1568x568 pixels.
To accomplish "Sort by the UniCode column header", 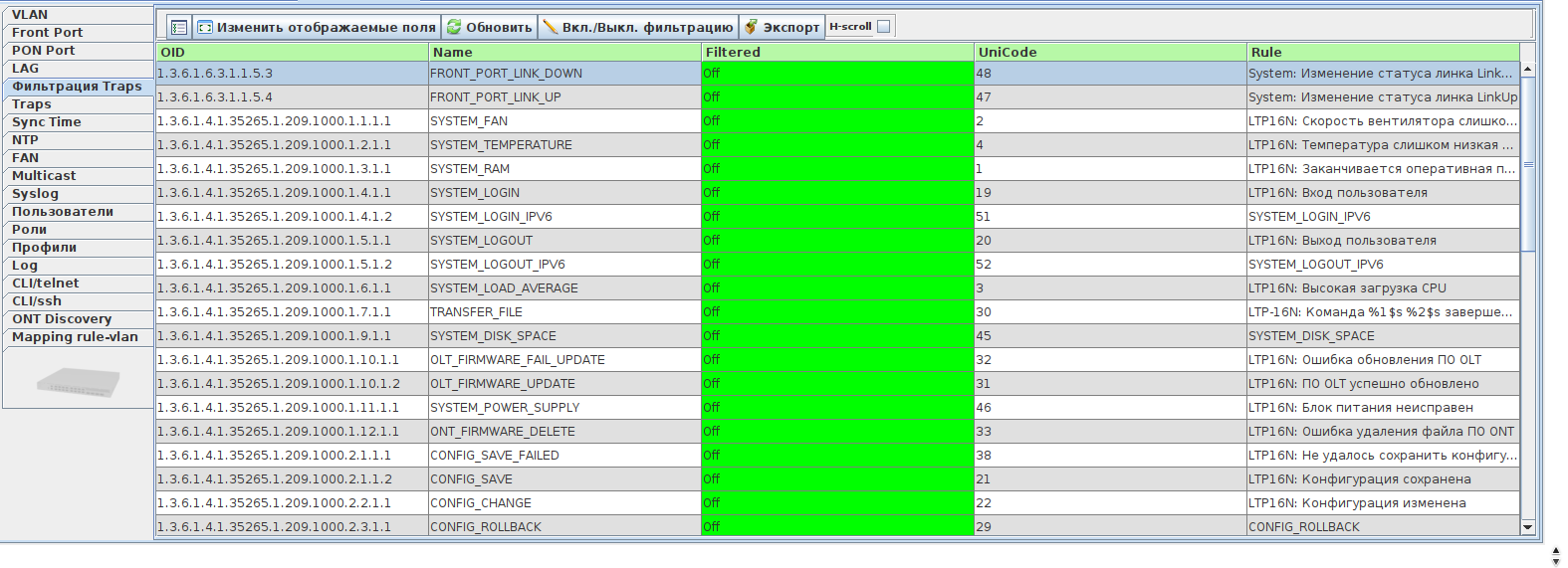I will coord(1110,52).
